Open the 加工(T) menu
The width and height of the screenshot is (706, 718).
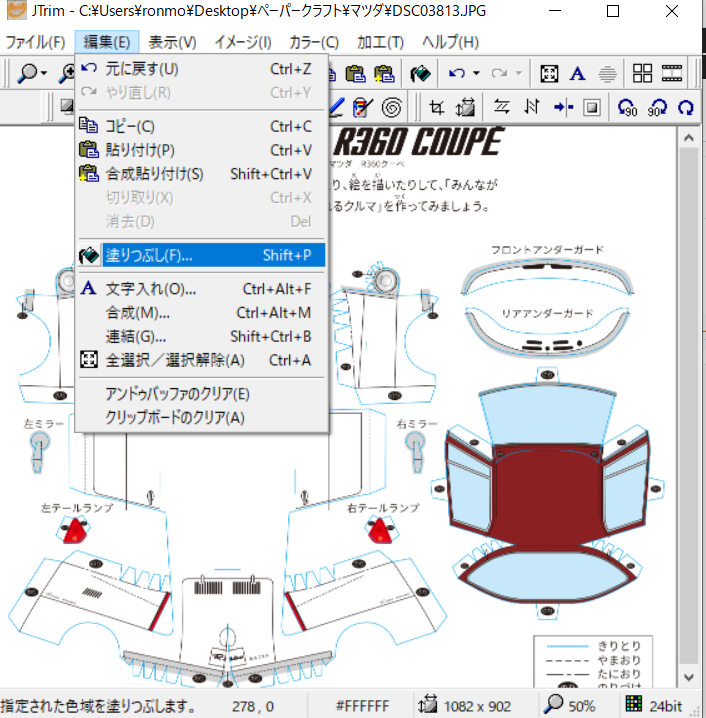pos(380,42)
